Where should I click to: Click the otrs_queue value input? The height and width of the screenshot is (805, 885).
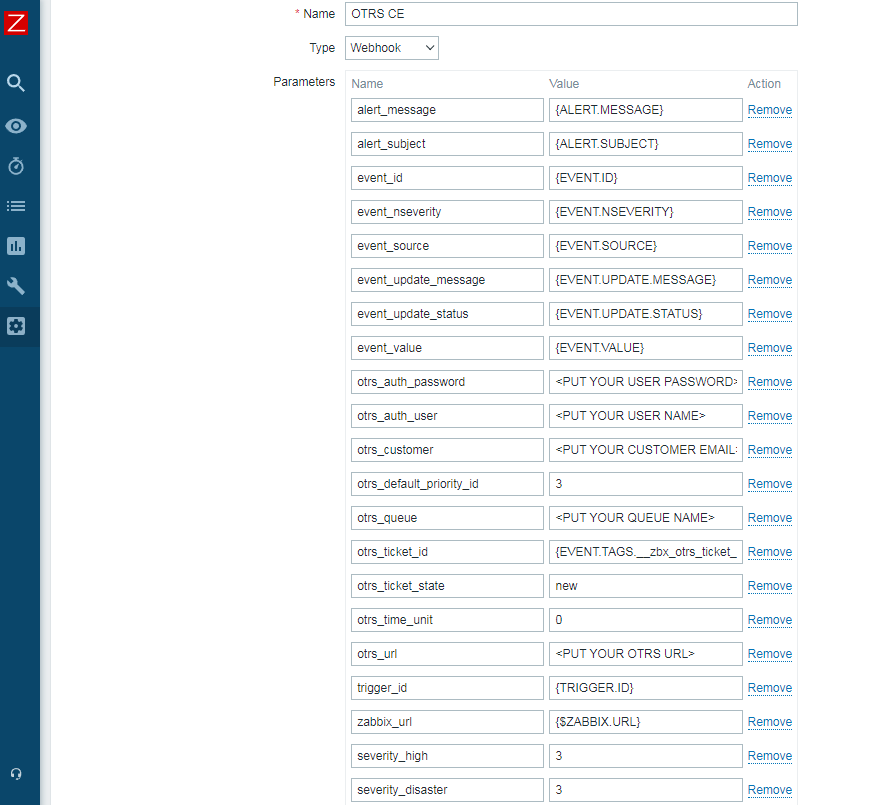pyautogui.click(x=645, y=518)
